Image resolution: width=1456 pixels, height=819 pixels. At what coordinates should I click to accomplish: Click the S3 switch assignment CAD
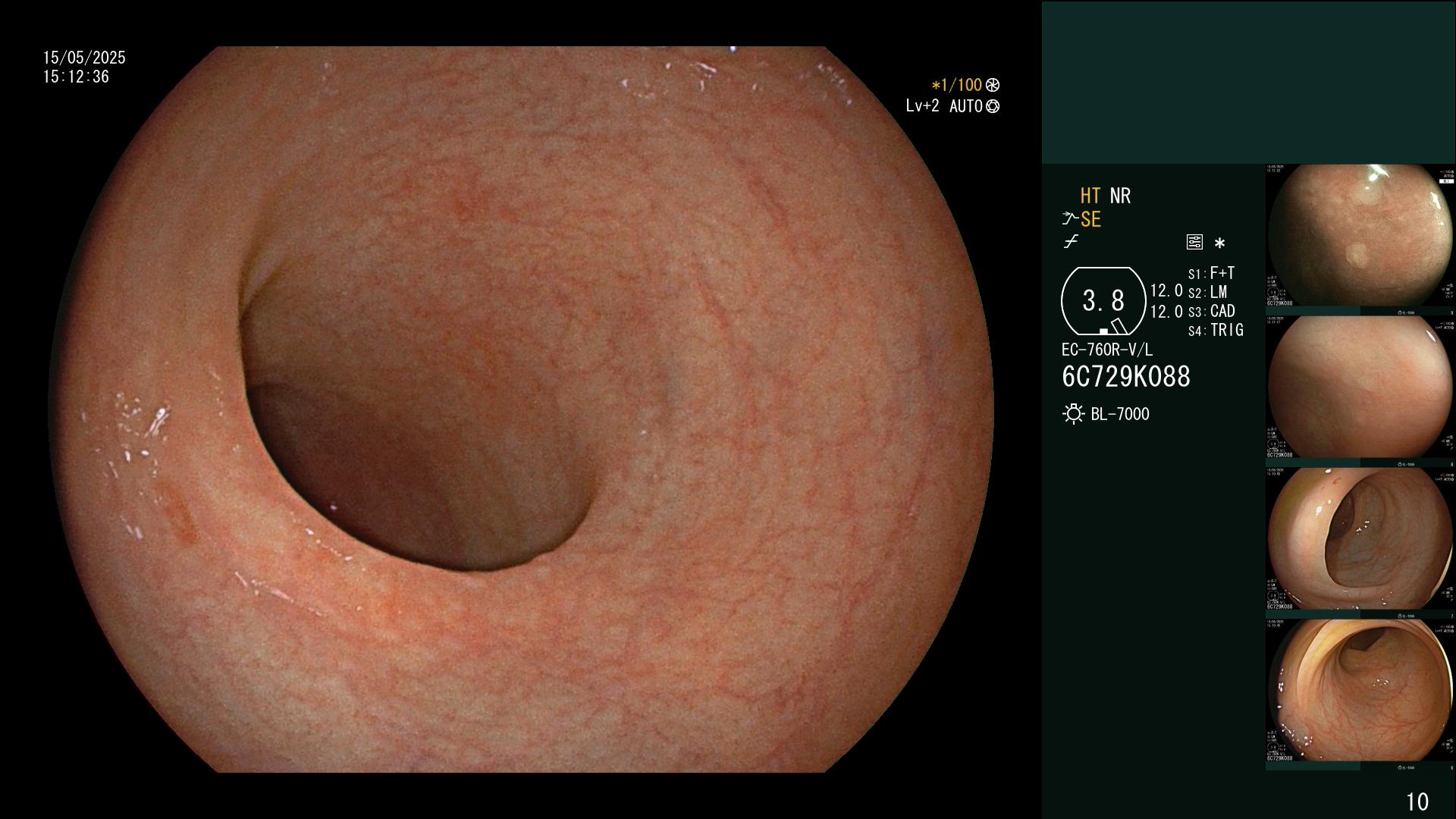(1211, 311)
